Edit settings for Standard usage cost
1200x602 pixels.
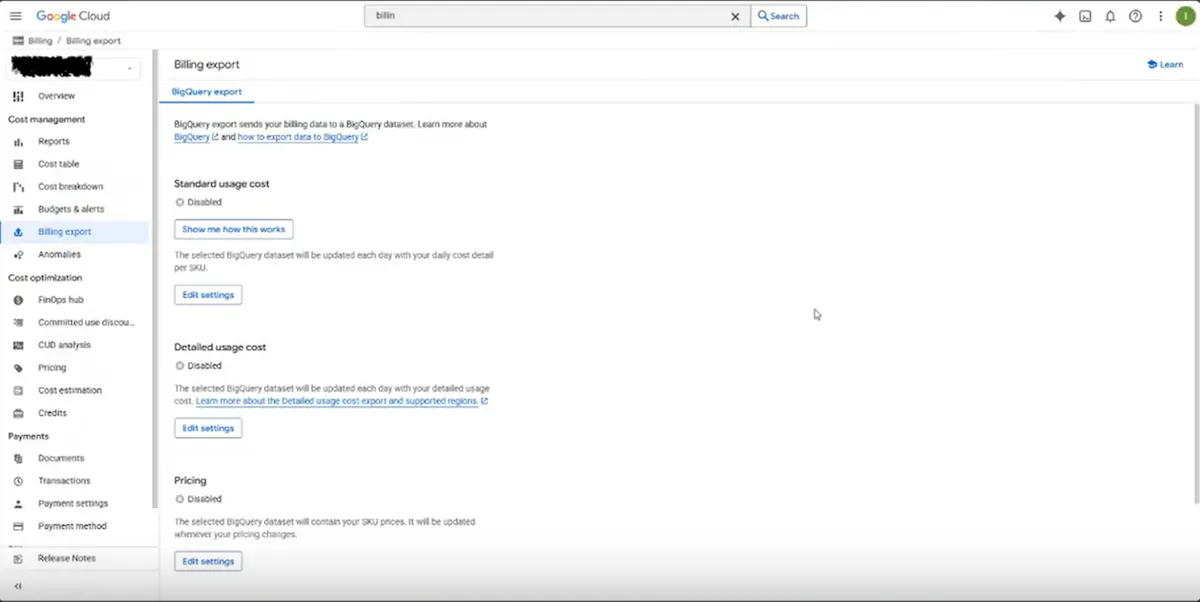208,295
